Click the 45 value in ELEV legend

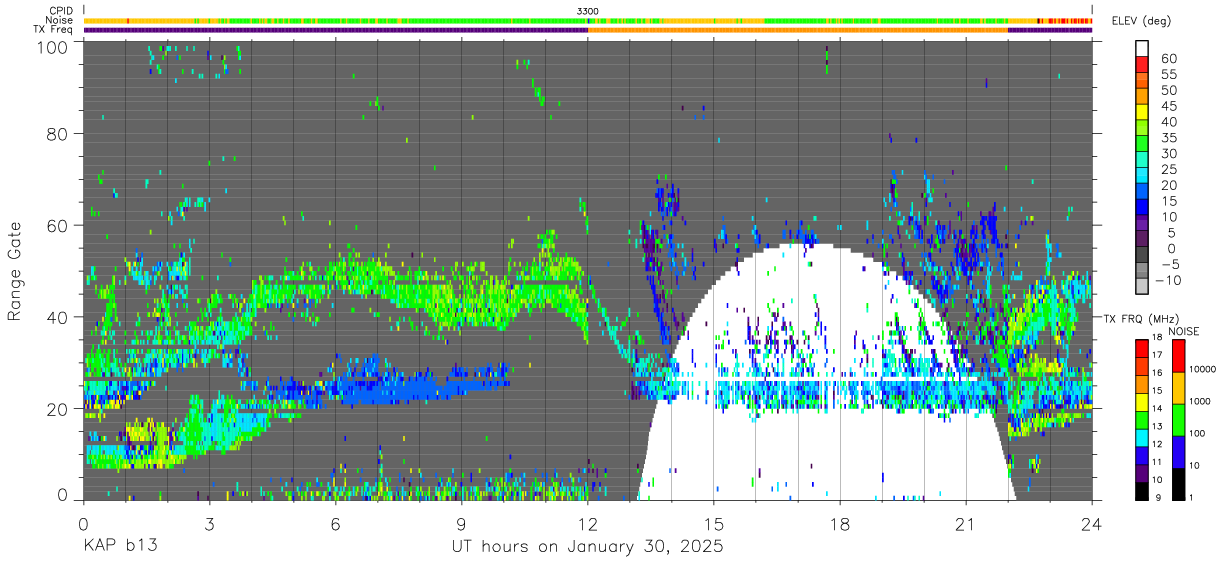[x=1170, y=106]
